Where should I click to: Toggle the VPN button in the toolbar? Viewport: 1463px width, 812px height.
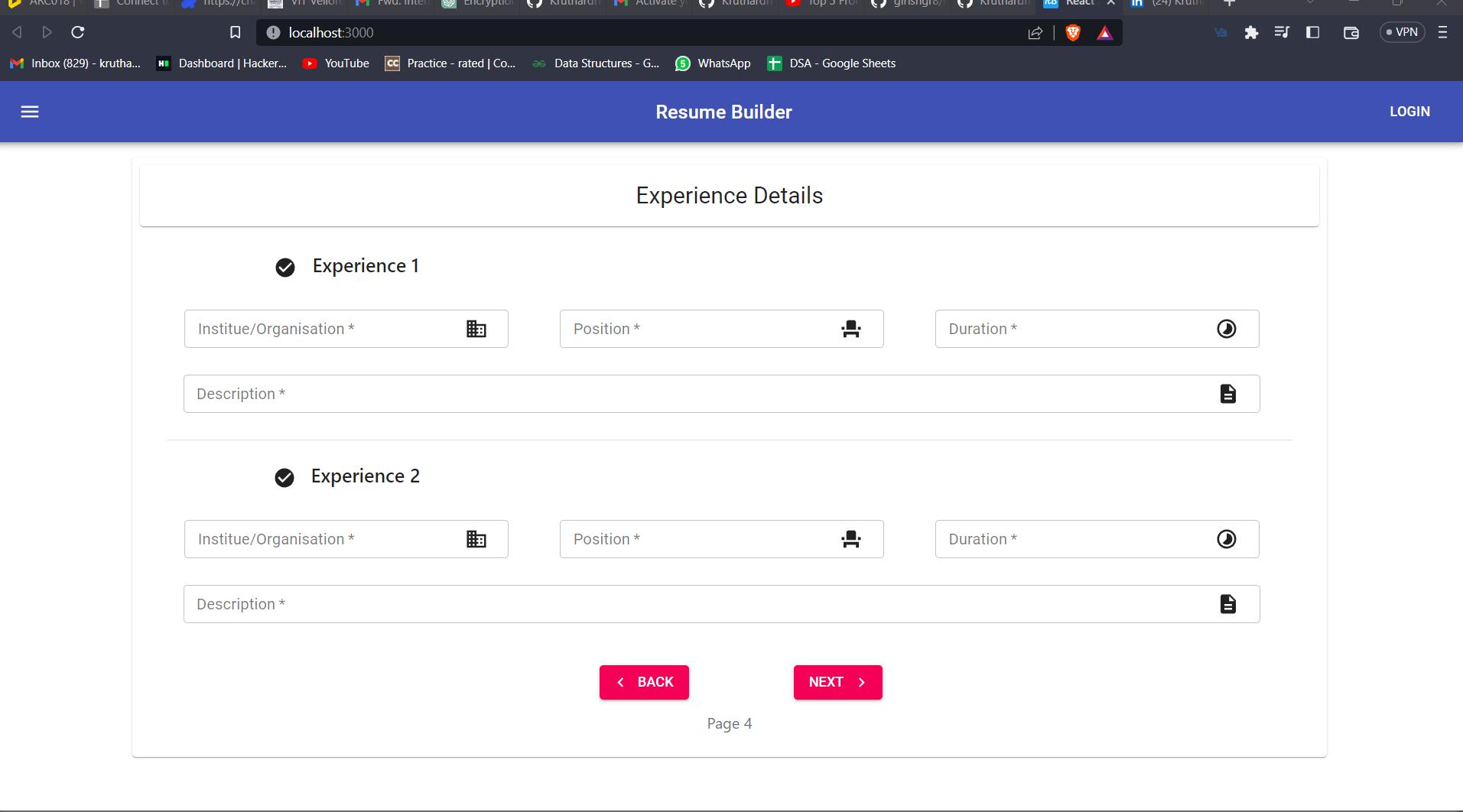(1402, 32)
